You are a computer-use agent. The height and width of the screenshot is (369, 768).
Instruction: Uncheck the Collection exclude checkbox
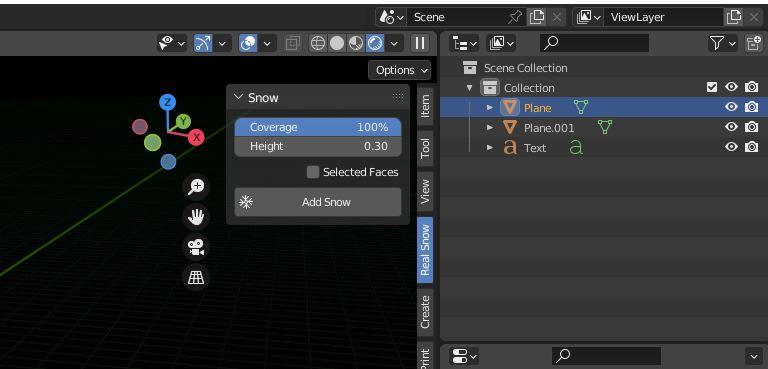[712, 88]
